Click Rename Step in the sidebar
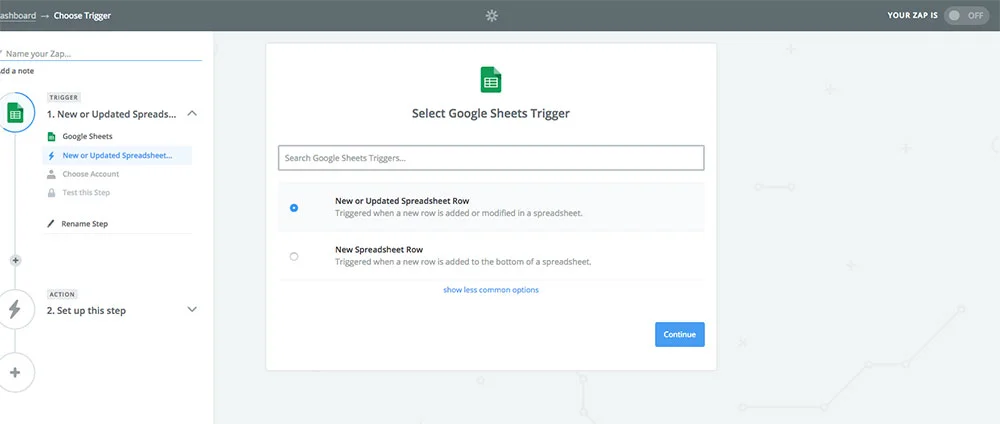Screen dimensions: 1000x424 tap(84, 224)
